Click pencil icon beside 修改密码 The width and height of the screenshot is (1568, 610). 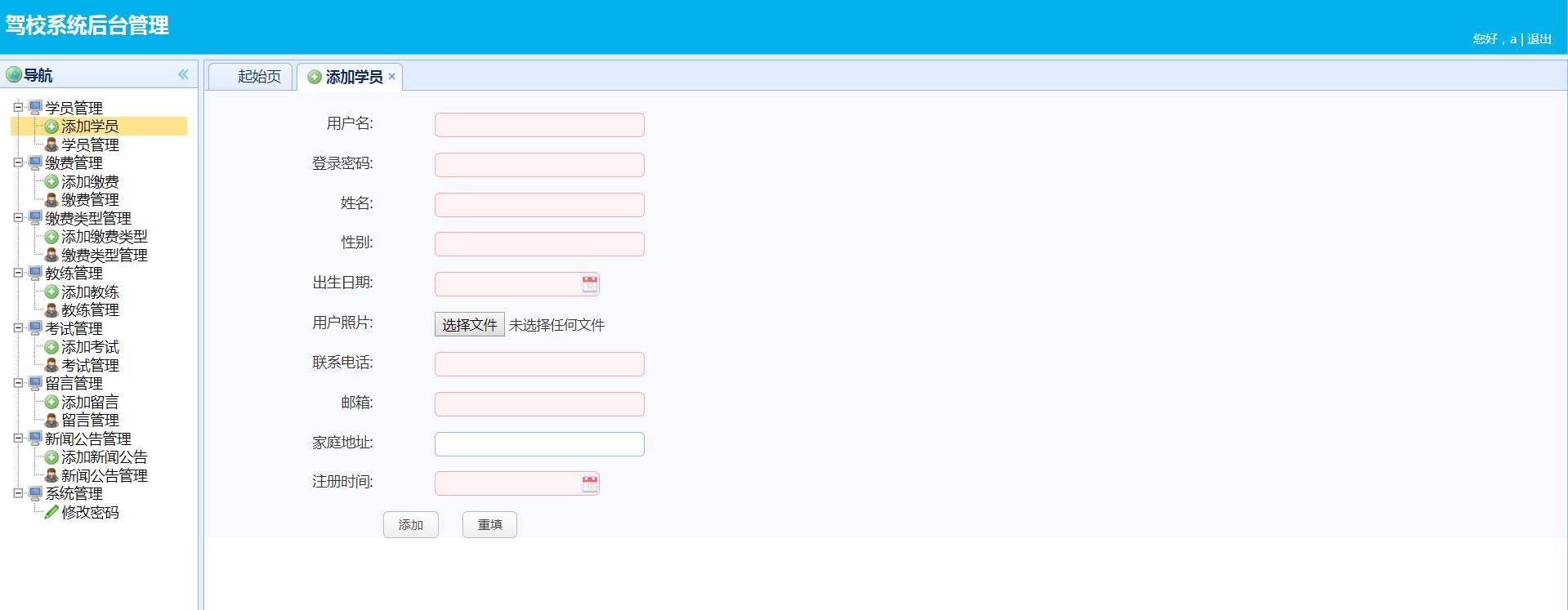pyautogui.click(x=51, y=512)
